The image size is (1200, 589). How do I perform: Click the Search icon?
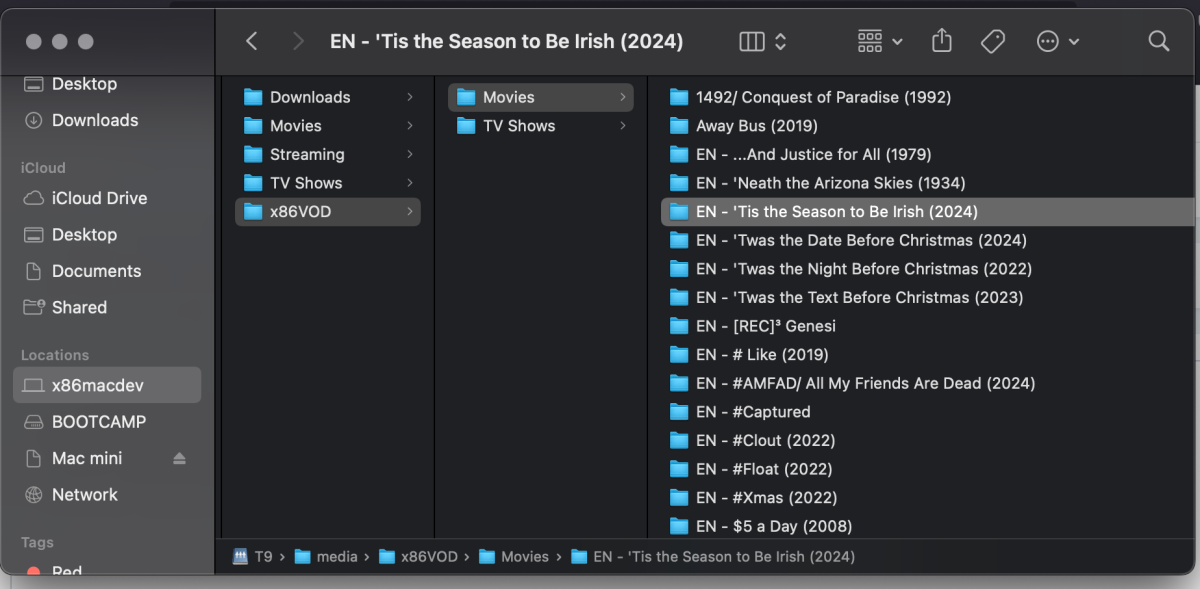[1158, 41]
